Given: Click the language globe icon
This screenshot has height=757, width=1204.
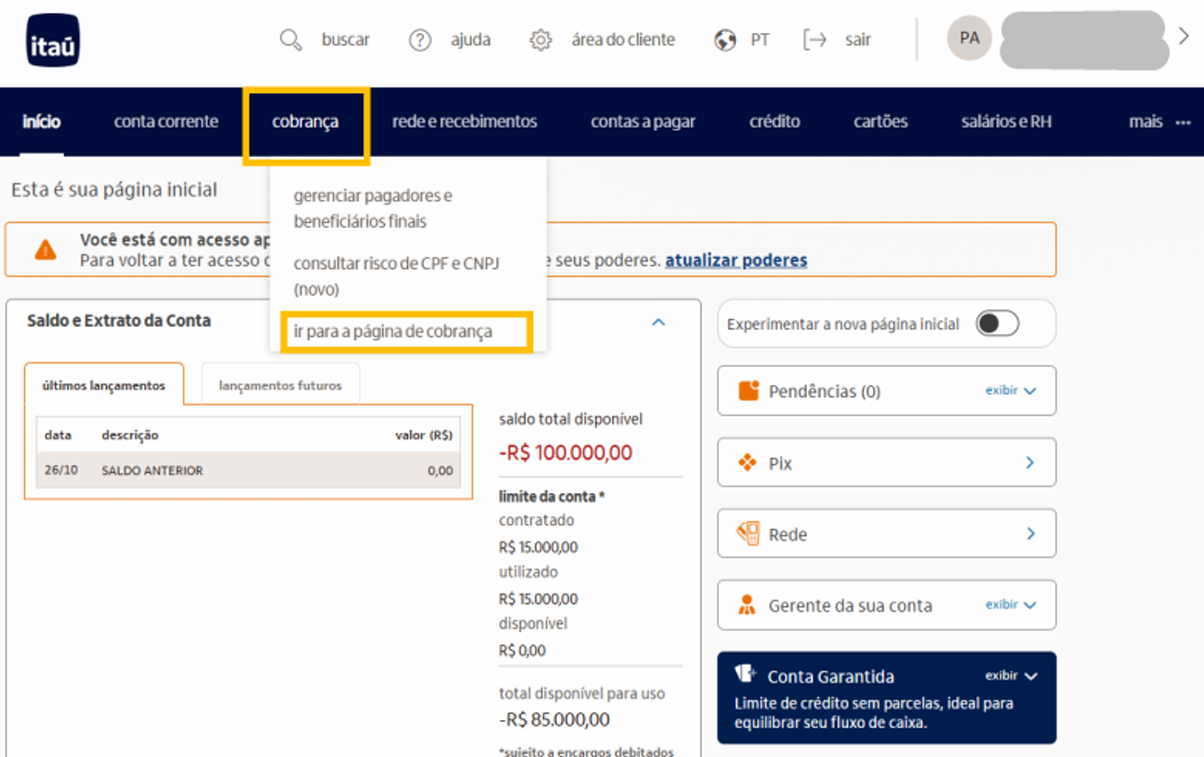Looking at the screenshot, I should [x=725, y=40].
